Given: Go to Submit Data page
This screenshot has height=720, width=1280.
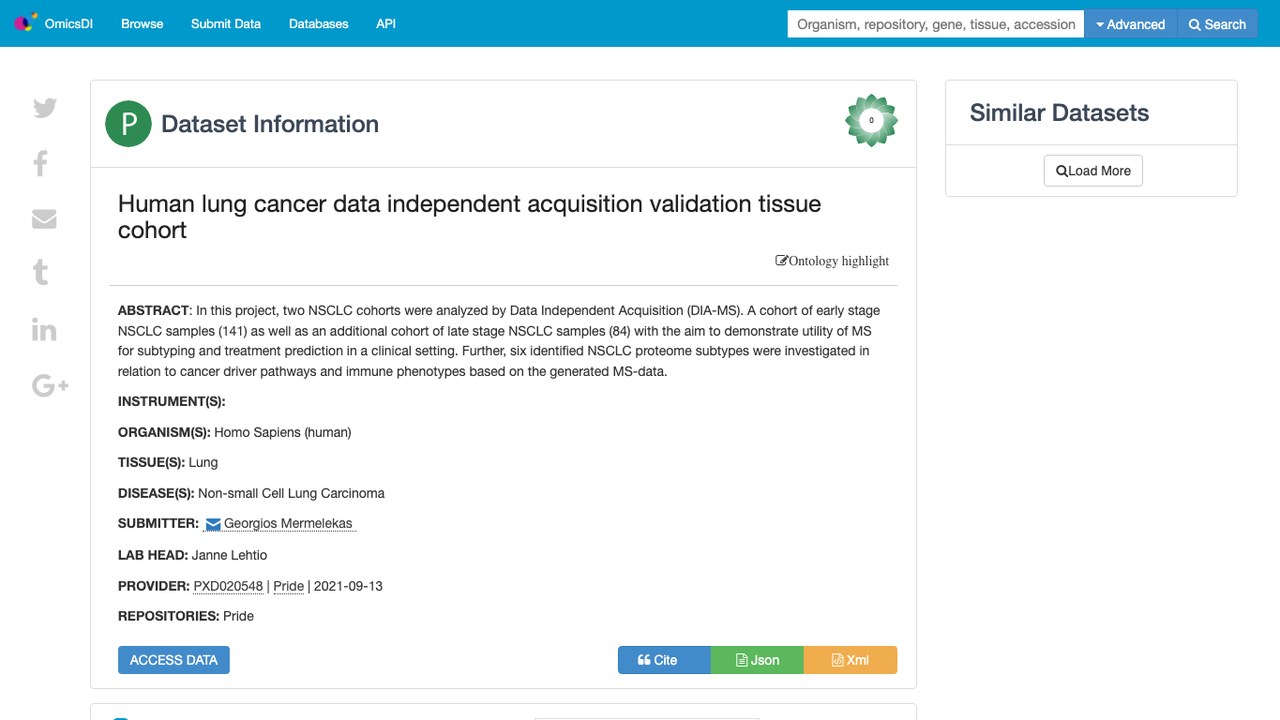Looking at the screenshot, I should [x=226, y=24].
